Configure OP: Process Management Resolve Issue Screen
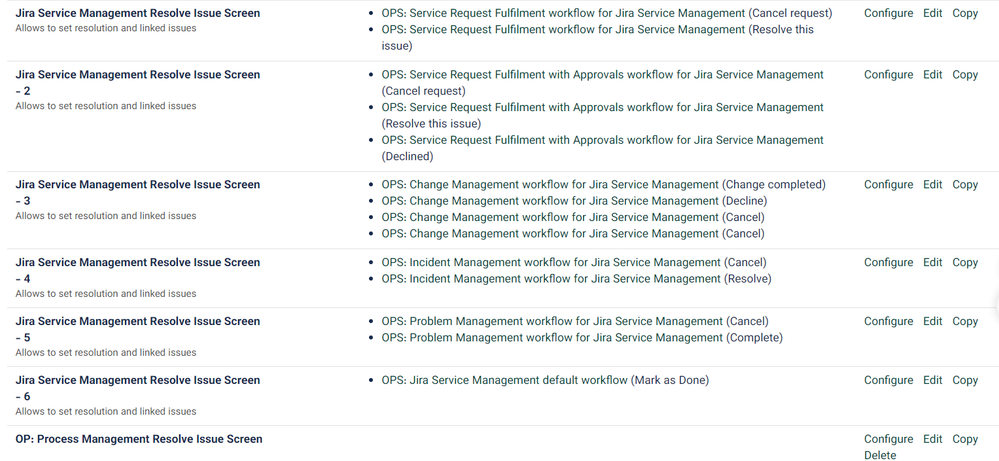The image size is (999, 461). [888, 439]
